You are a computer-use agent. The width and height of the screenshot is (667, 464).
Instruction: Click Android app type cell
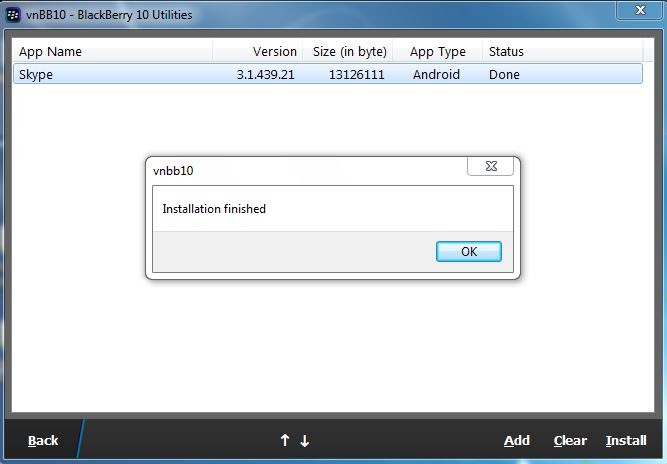(436, 74)
